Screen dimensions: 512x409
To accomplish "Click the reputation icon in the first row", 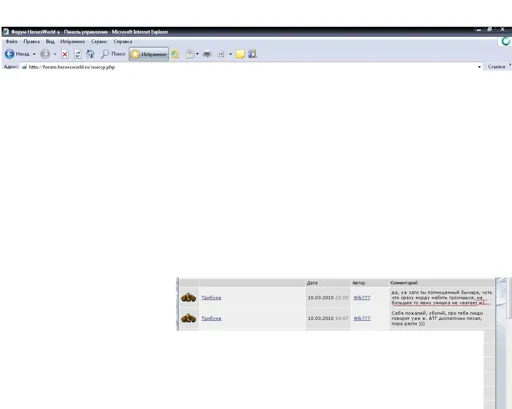I will pyautogui.click(x=188, y=297).
